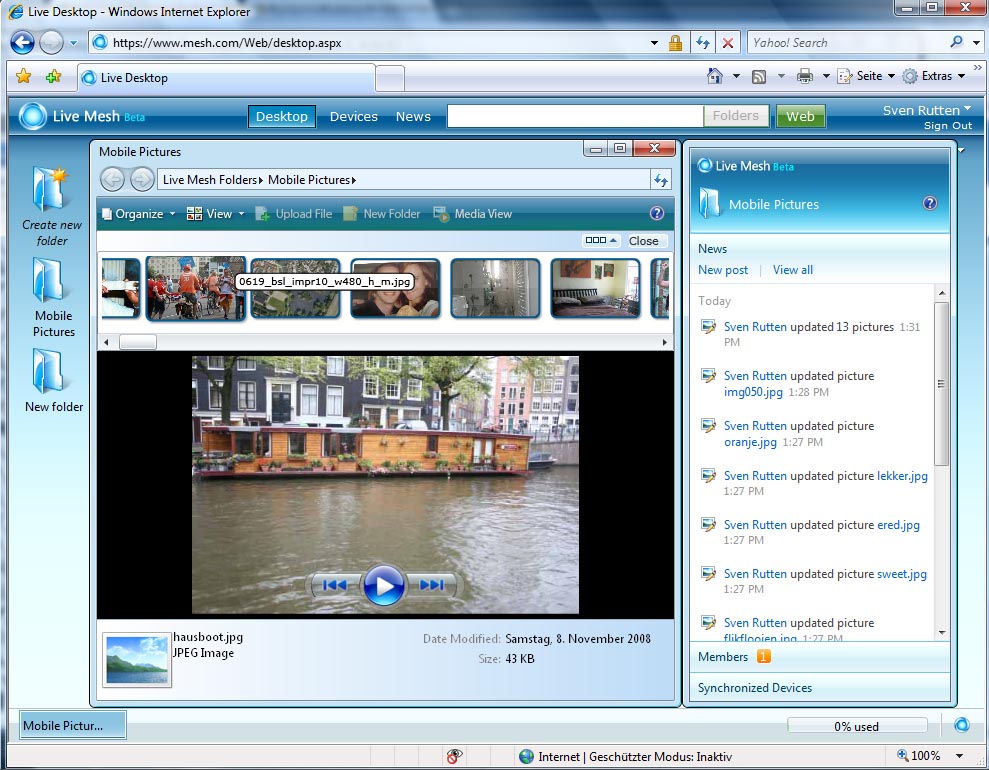
Task: Click the Yahoo search magnifier icon
Action: pyautogui.click(x=956, y=42)
